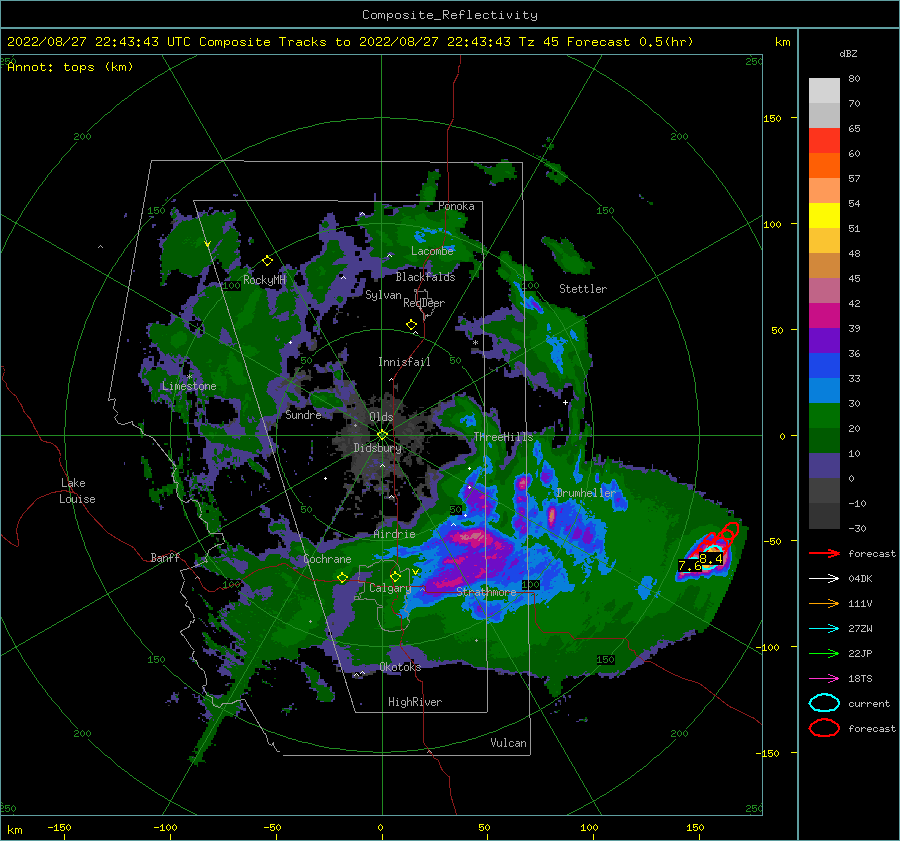Pick the light blue swatch between 33 and 30
This screenshot has height=841, width=900.
pyautogui.click(x=824, y=391)
